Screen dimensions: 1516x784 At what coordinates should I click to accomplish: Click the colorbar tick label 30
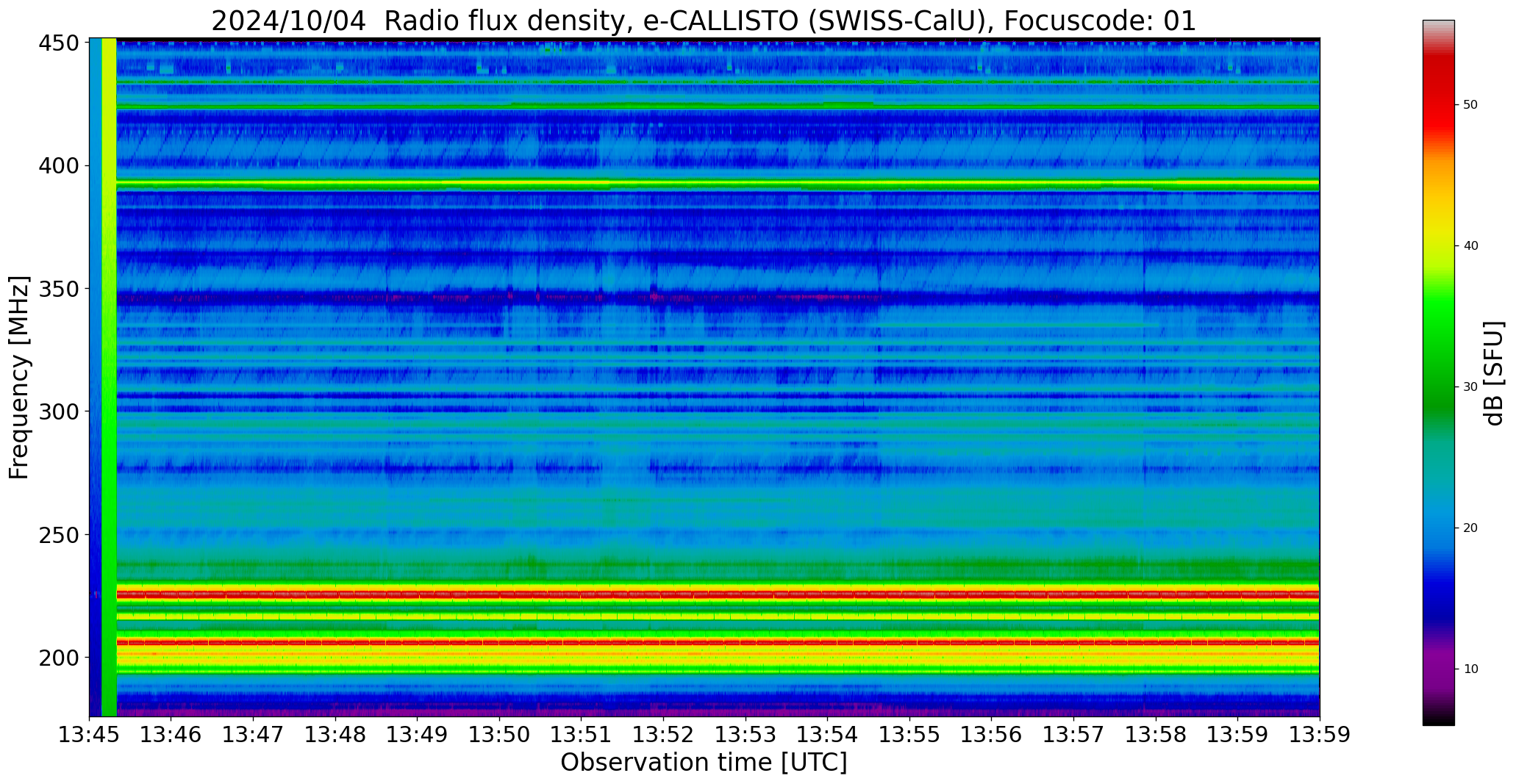pos(1470,387)
